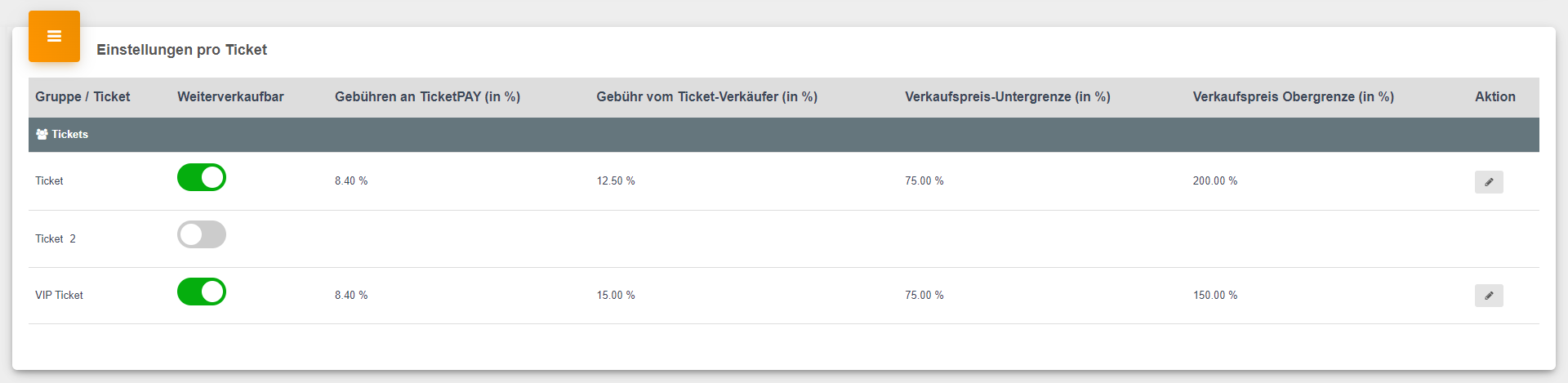Viewport: 1568px width, 383px height.
Task: Select the Ticket 2 row label
Action: tap(56, 239)
